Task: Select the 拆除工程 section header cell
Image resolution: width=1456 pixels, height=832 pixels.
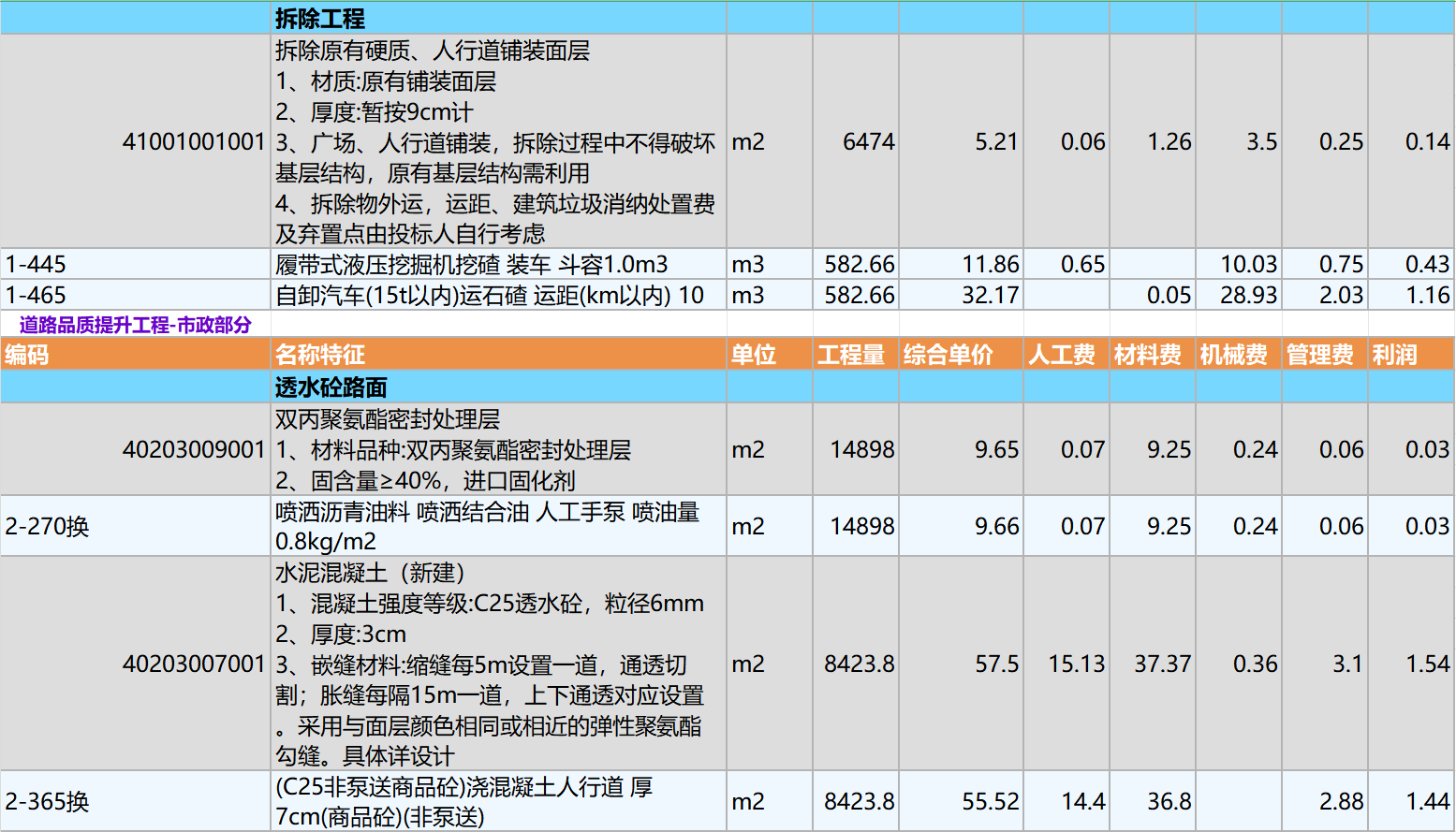Action: click(498, 18)
